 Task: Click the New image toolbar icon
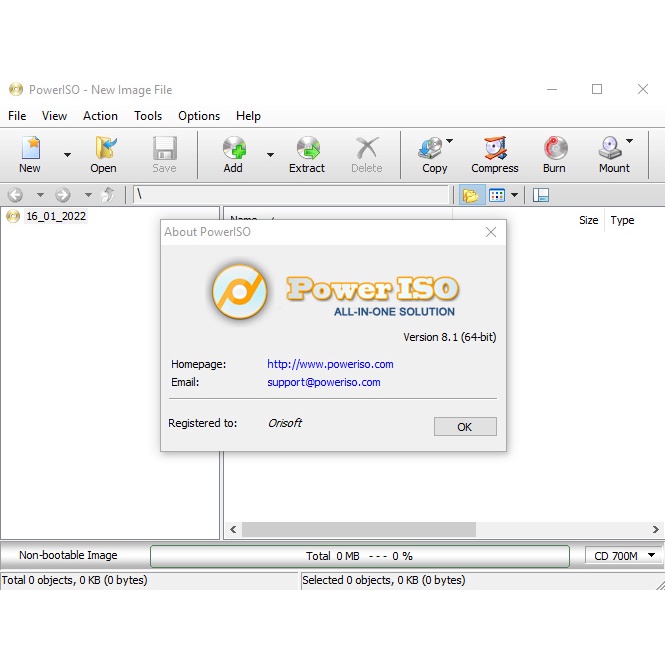31,148
